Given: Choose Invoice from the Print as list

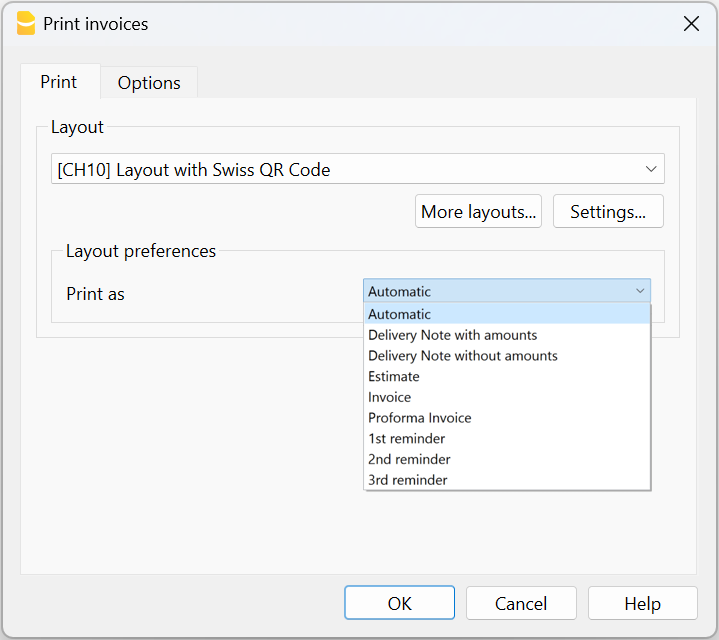Looking at the screenshot, I should point(389,397).
